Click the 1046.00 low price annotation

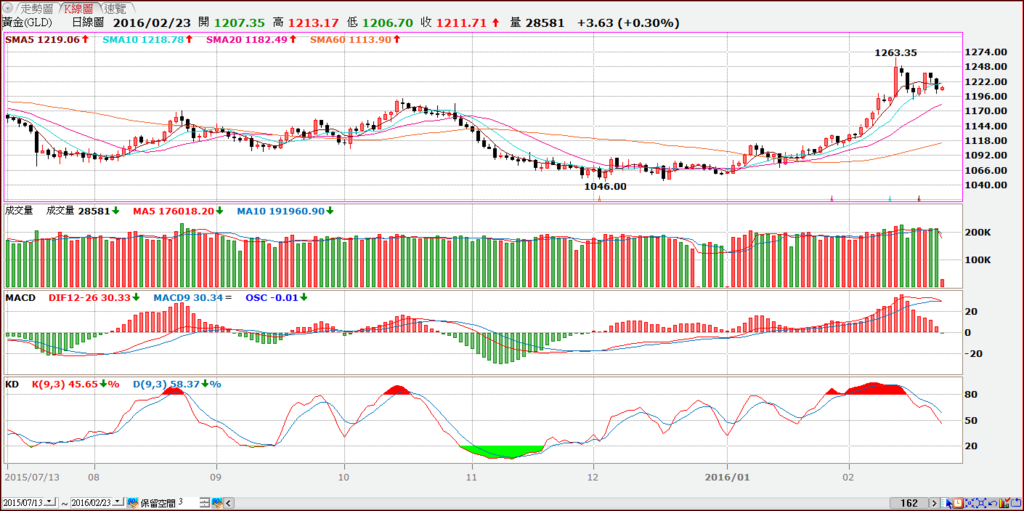tap(605, 186)
